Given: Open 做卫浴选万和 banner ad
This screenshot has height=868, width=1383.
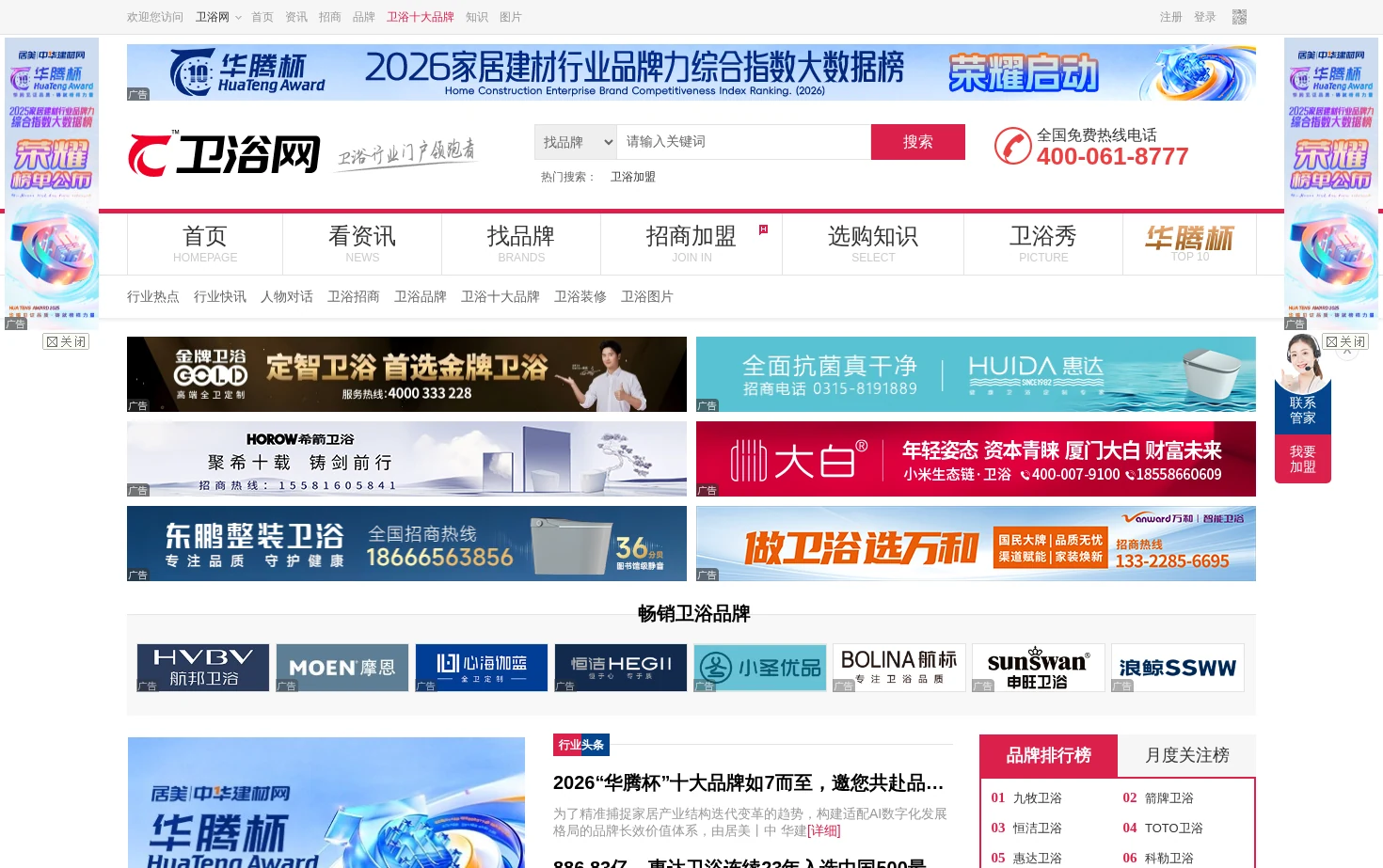Looking at the screenshot, I should pyautogui.click(x=976, y=544).
